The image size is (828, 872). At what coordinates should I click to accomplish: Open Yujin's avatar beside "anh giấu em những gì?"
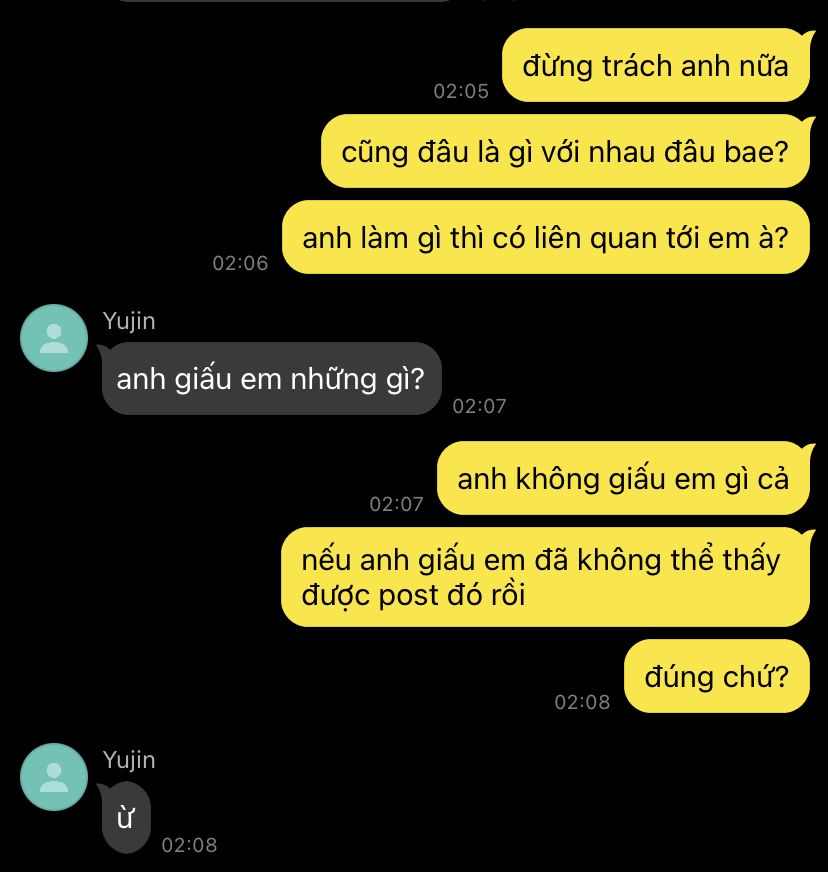click(x=54, y=338)
